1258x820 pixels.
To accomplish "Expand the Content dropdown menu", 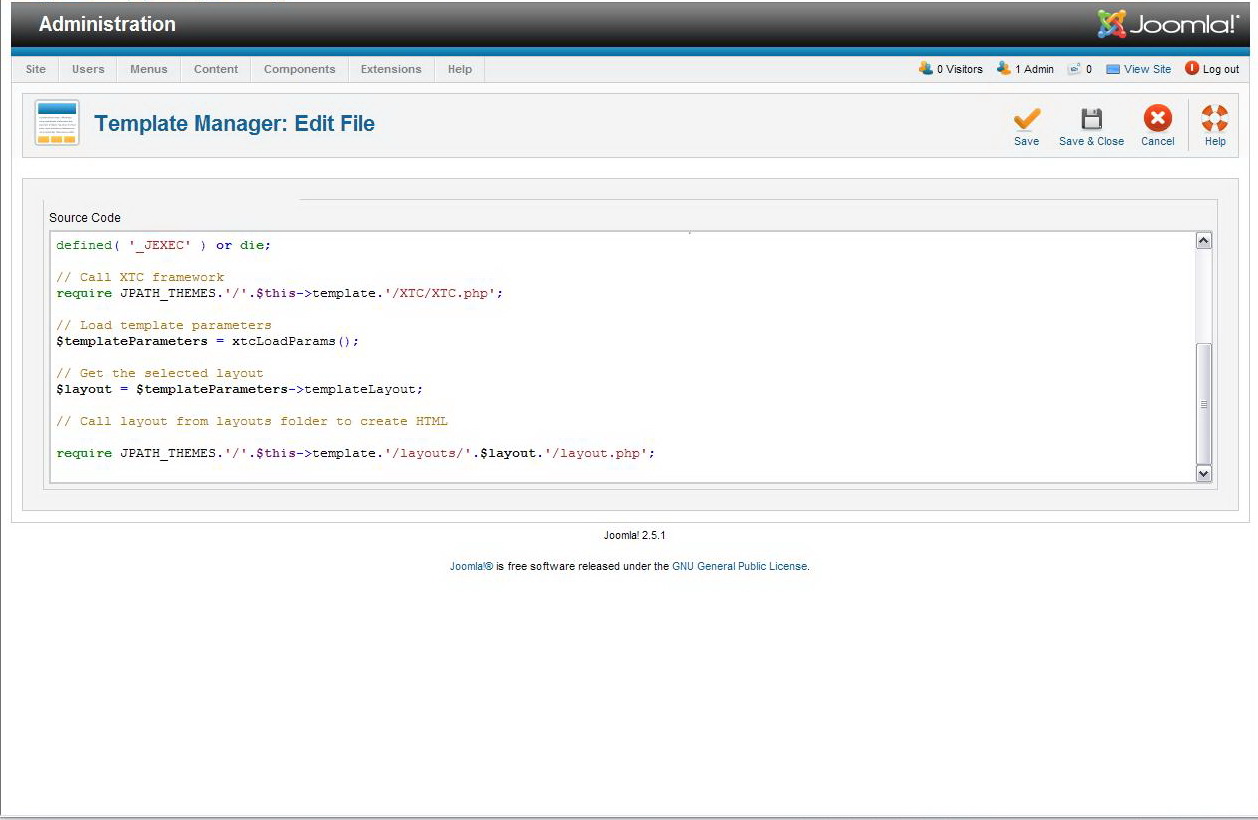I will coord(216,69).
